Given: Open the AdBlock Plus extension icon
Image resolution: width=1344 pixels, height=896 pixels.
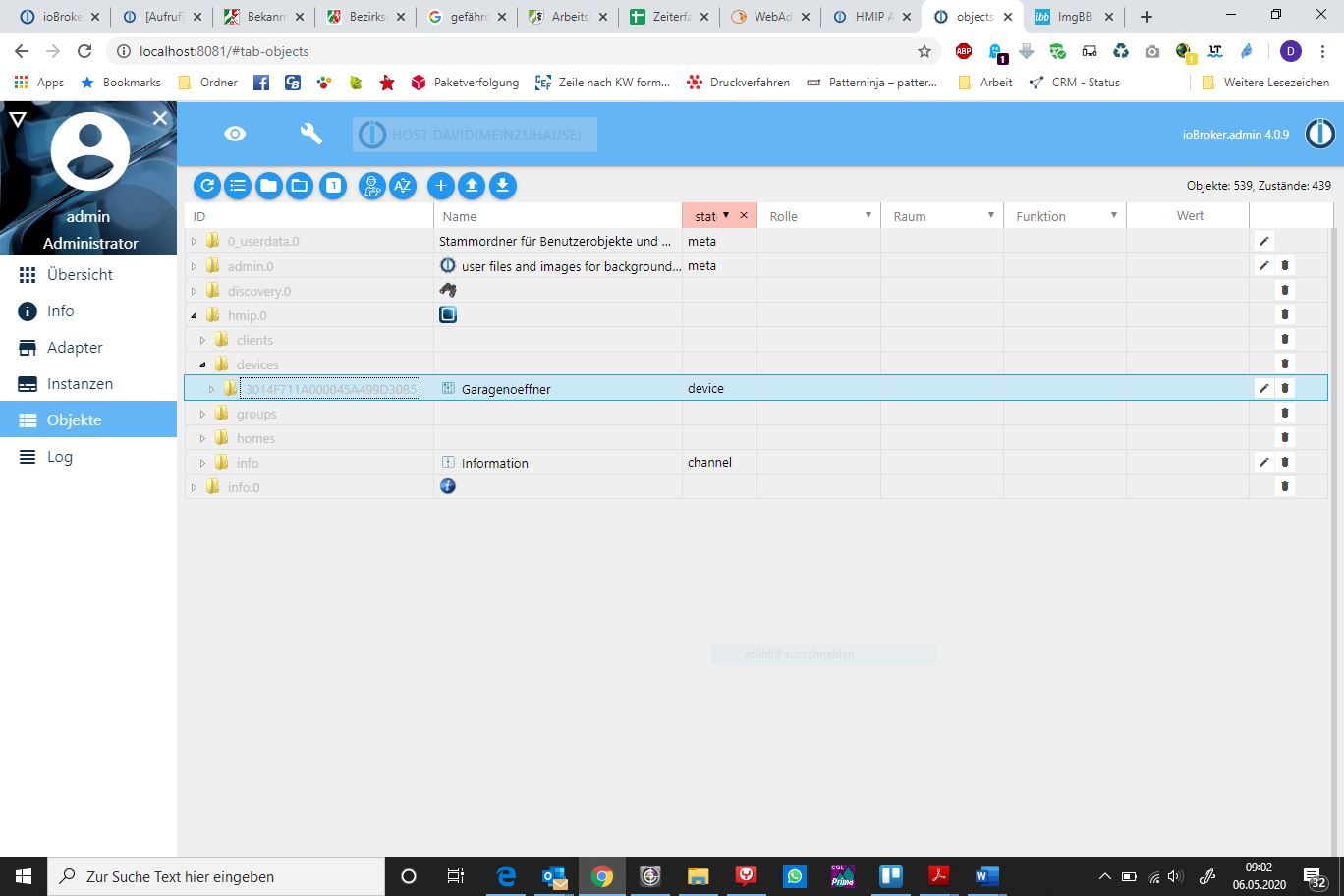Looking at the screenshot, I should point(964,51).
